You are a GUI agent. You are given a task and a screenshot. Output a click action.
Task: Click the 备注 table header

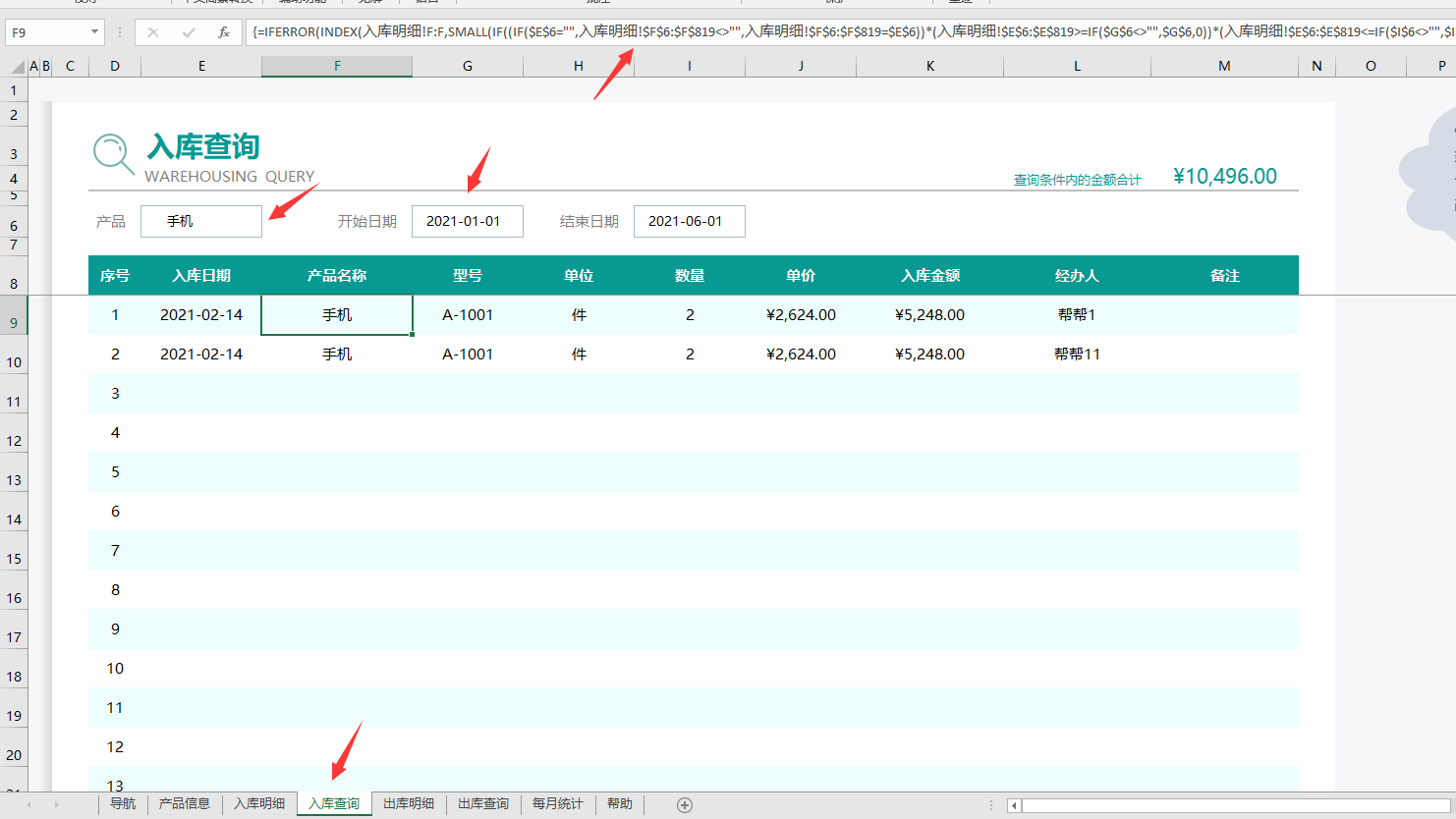click(1224, 276)
